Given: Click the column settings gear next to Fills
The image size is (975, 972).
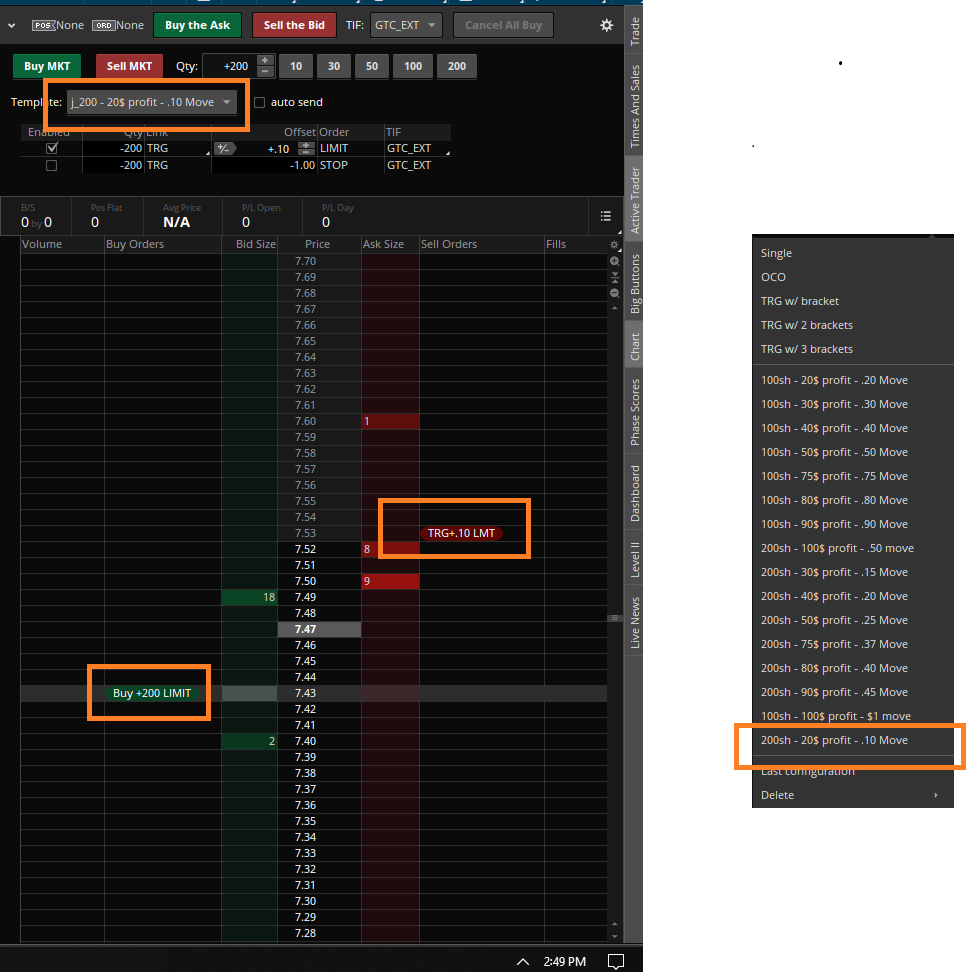Looking at the screenshot, I should point(615,245).
